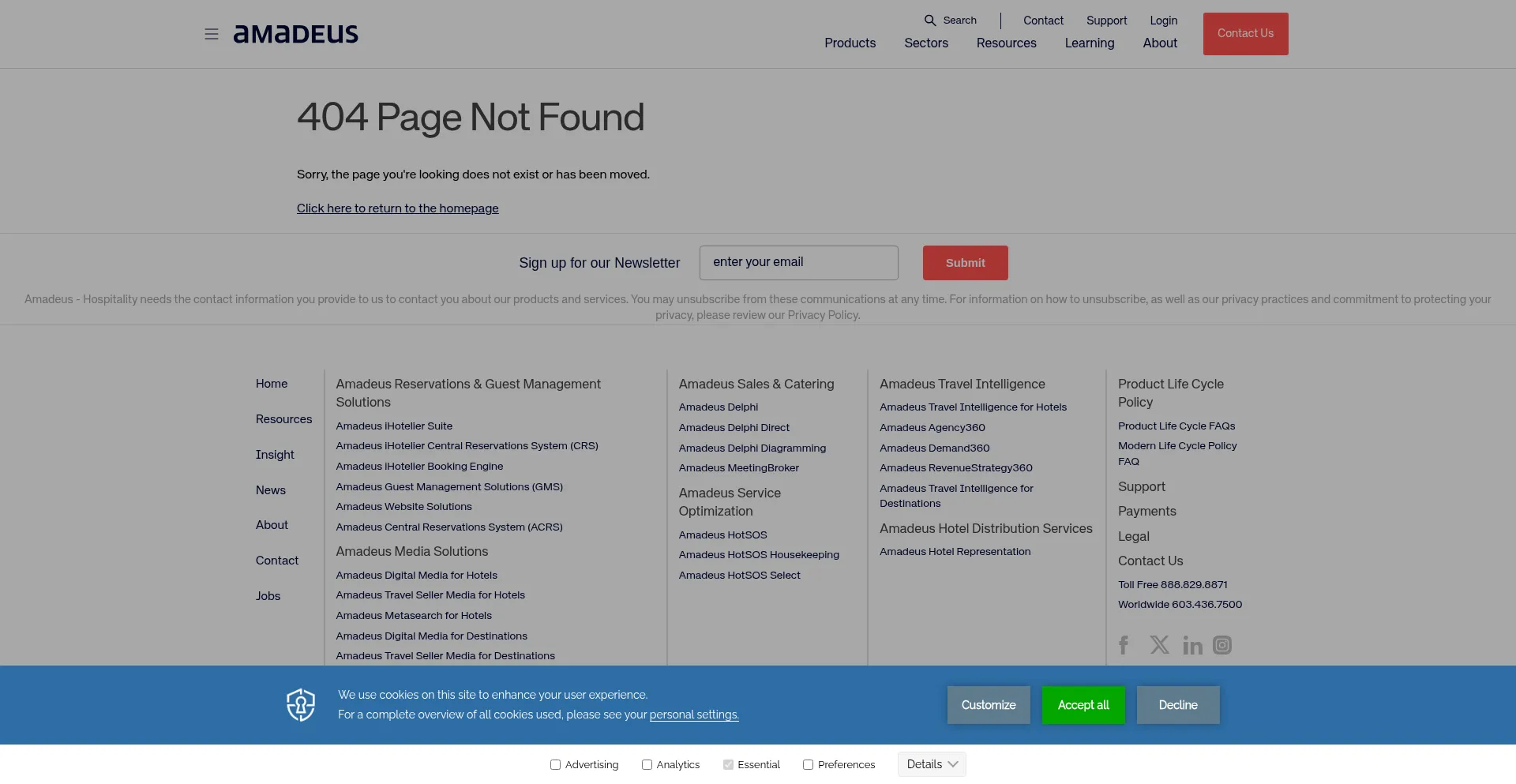1516x784 pixels.
Task: Enable the Analytics cookies checkbox
Action: pos(647,764)
